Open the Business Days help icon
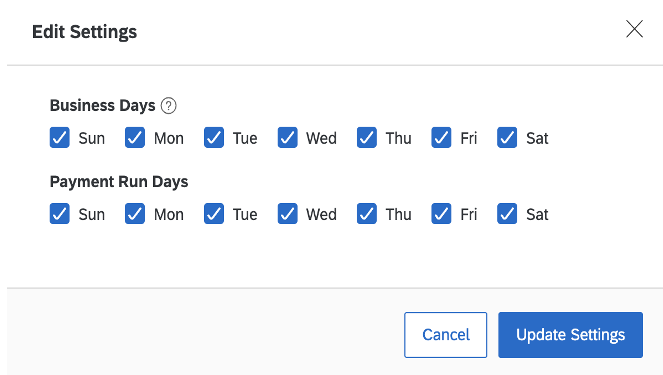The width and height of the screenshot is (663, 375). coord(168,106)
